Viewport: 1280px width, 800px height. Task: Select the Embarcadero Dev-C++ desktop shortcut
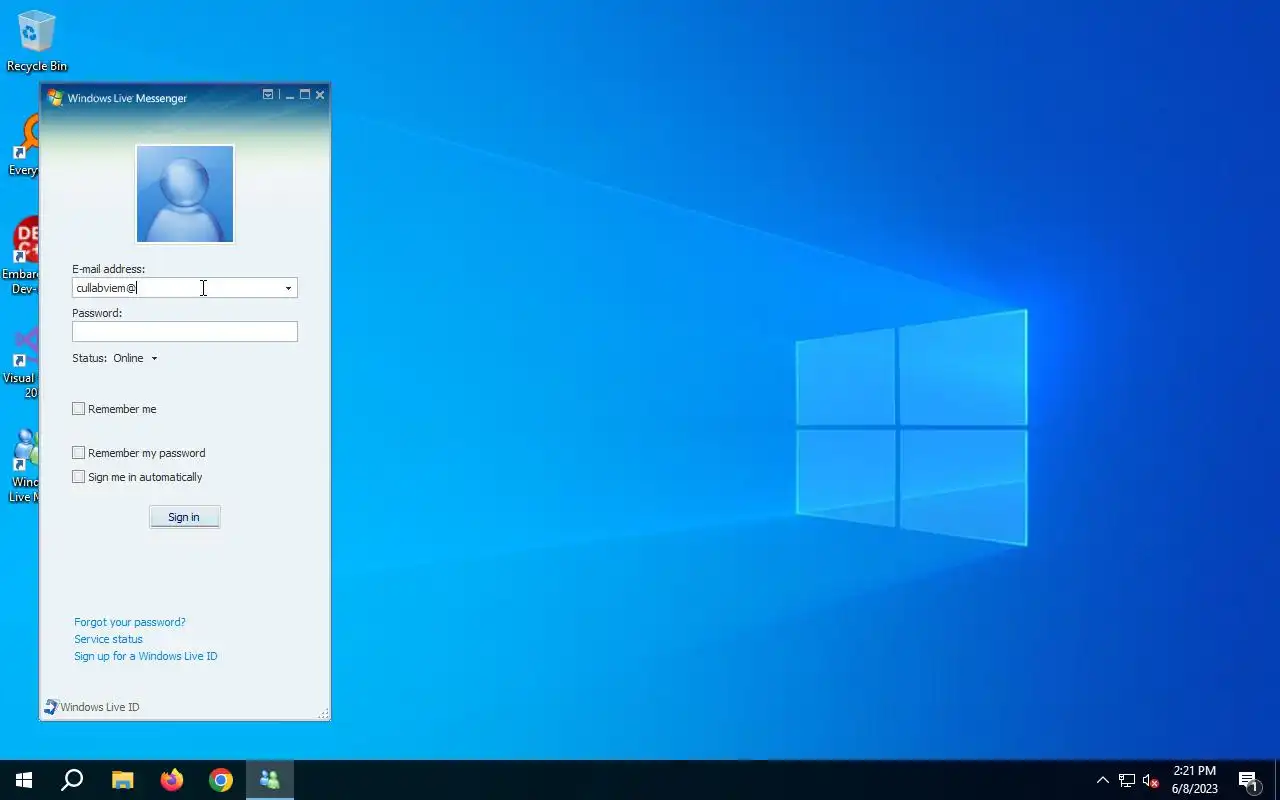click(x=22, y=256)
